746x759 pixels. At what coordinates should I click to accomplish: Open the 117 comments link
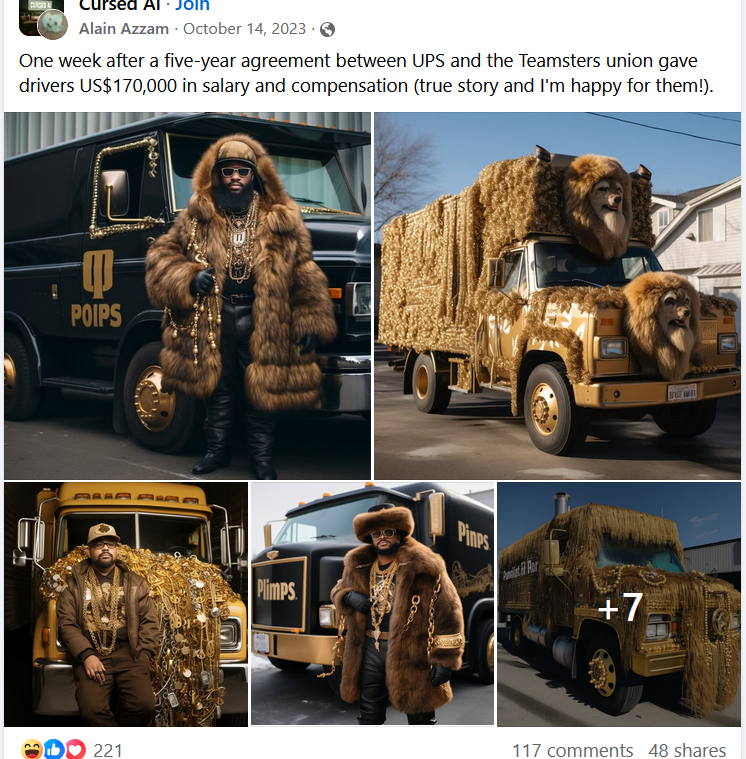click(x=573, y=750)
